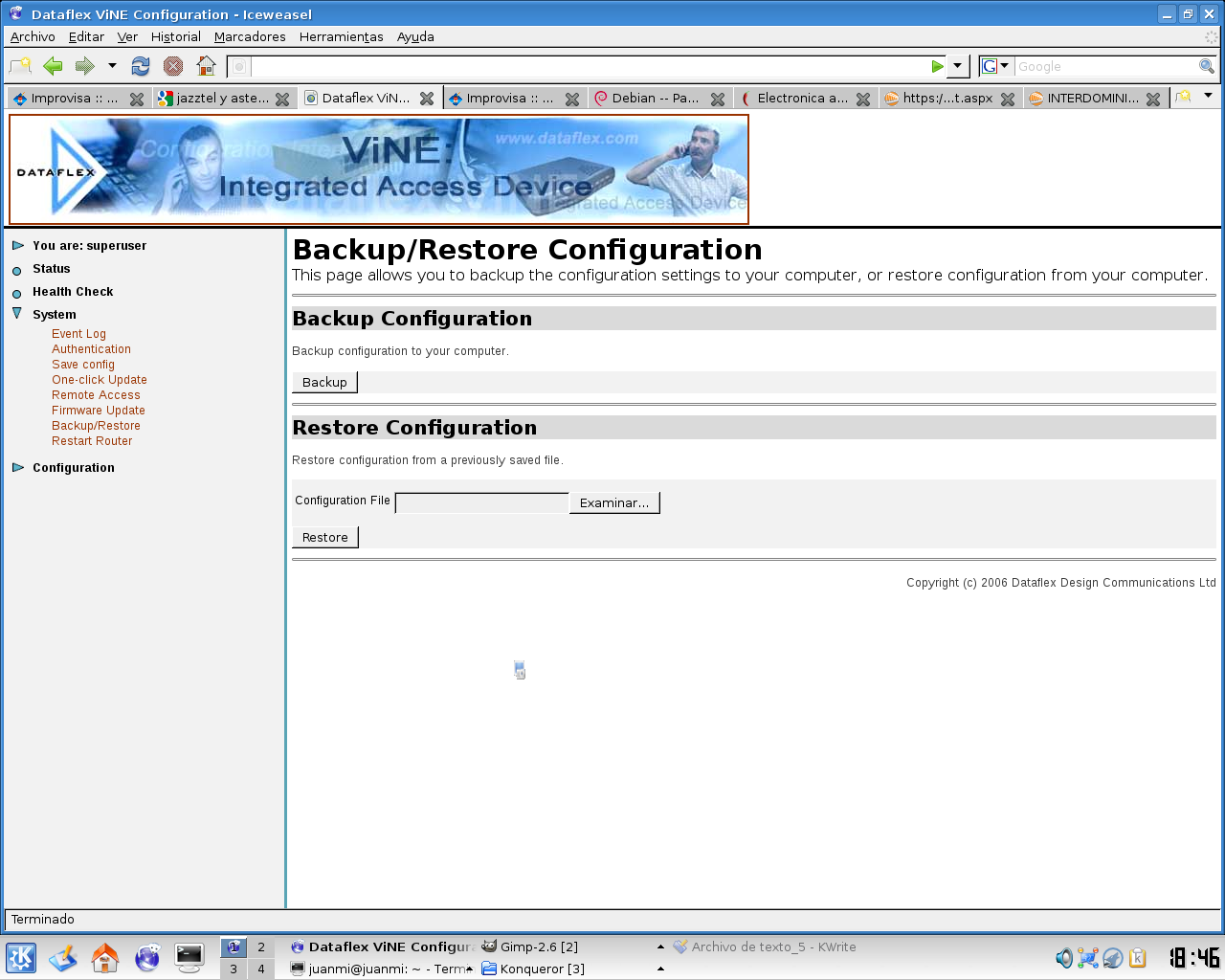Open the Ver menu
Viewport: 1225px width, 980px height.
(127, 36)
